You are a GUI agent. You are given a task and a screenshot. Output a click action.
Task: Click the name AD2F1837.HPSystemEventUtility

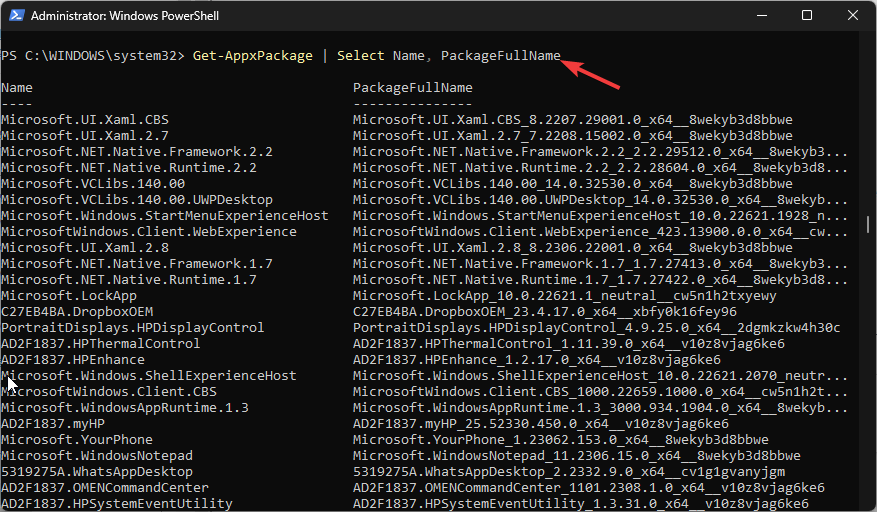pos(117,504)
